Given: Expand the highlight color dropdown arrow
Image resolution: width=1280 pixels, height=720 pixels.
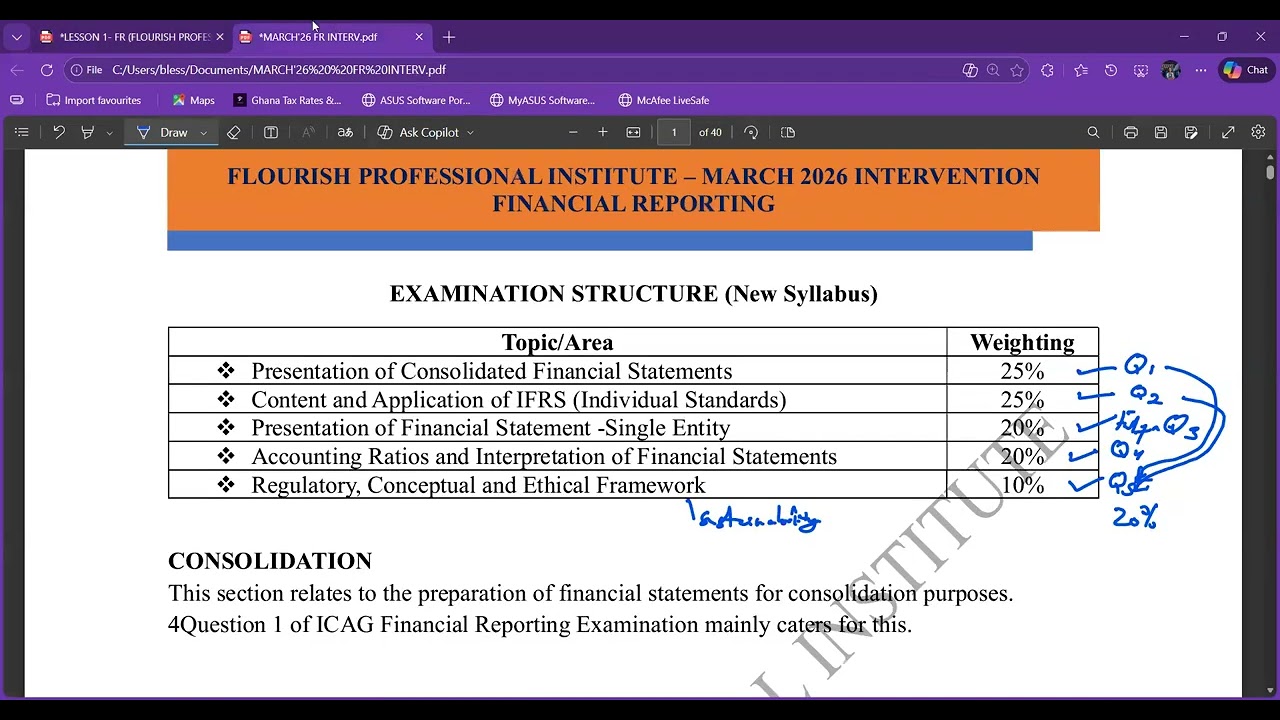Looking at the screenshot, I should (x=109, y=132).
